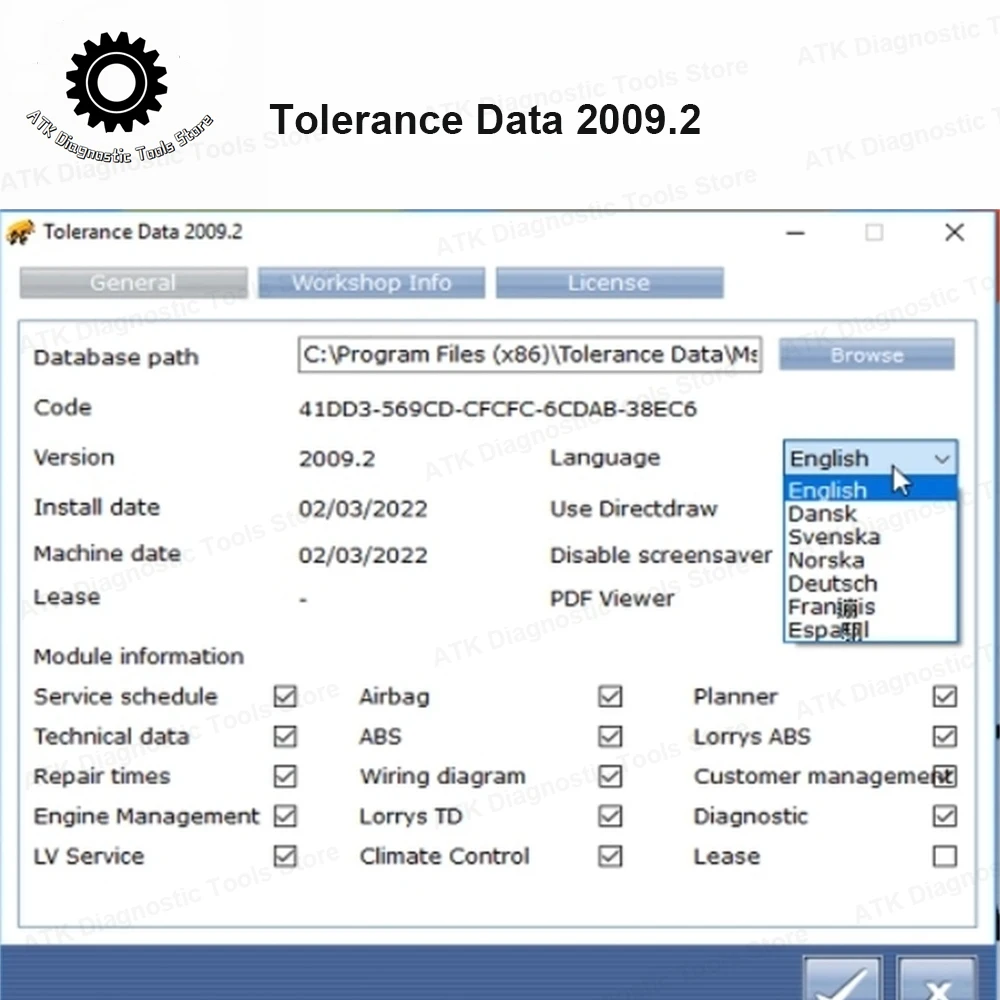This screenshot has width=1000, height=1000.
Task: Click the Use Directdraw label
Action: (634, 509)
